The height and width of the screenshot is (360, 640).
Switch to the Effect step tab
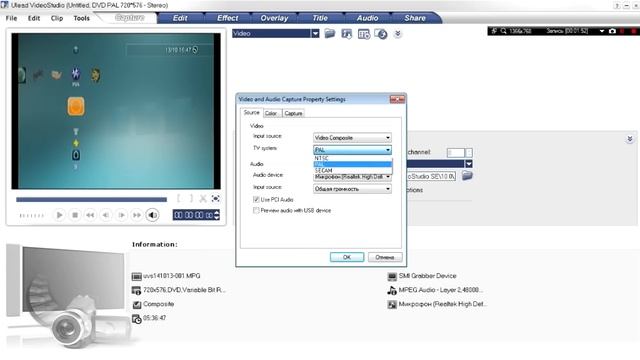tap(227, 18)
